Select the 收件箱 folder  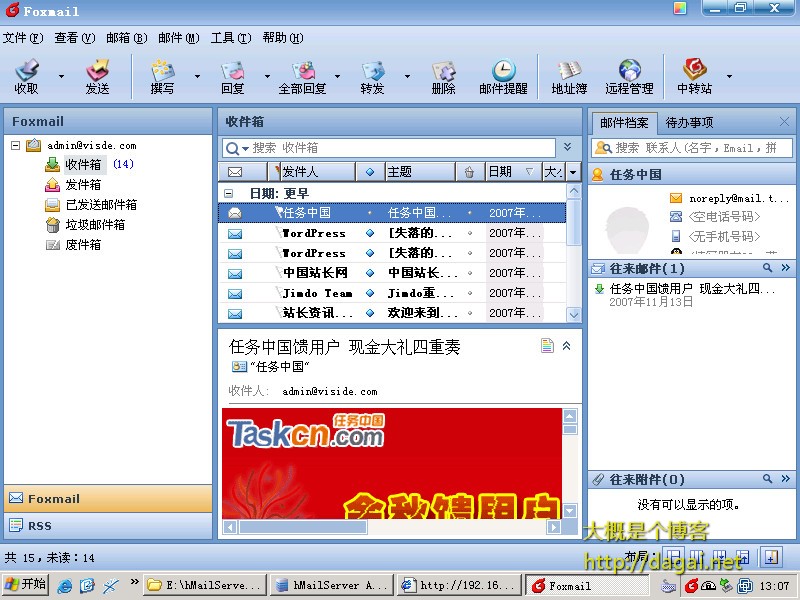(83, 164)
